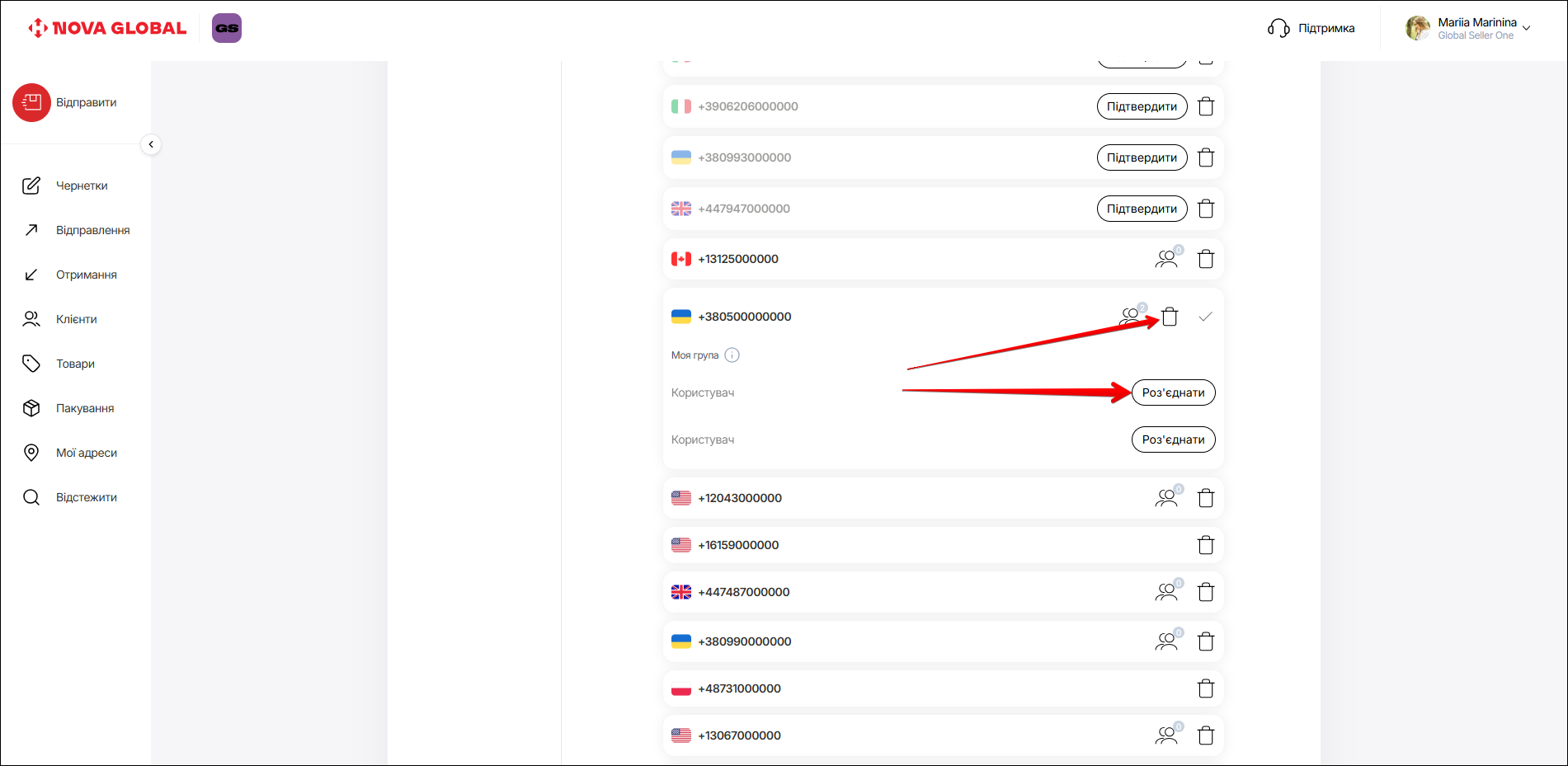Confirm number +447947000000 with Підтвердити
Image resolution: width=1568 pixels, height=766 pixels.
(1142, 209)
